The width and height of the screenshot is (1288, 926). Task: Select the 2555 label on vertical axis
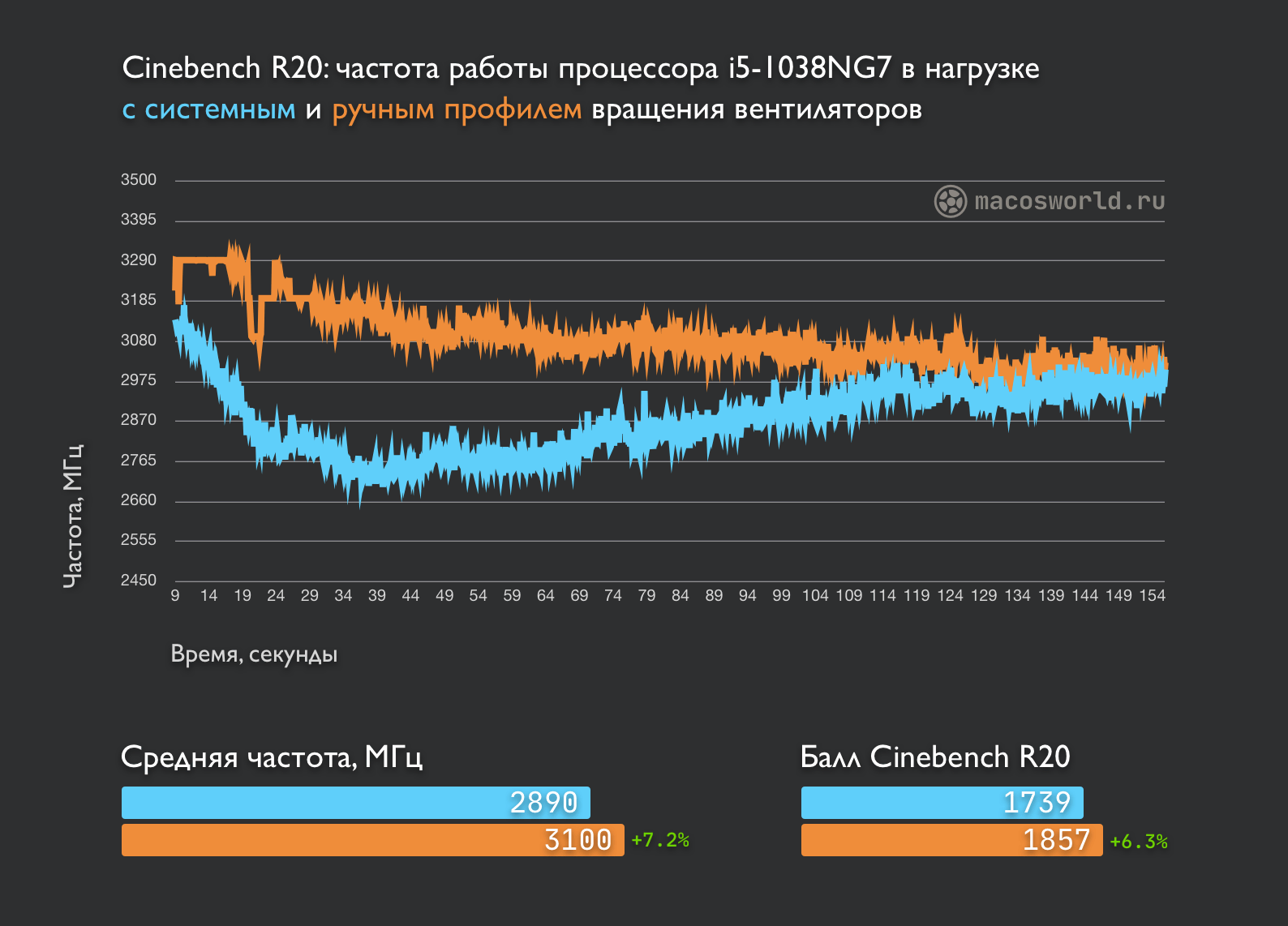click(x=139, y=540)
